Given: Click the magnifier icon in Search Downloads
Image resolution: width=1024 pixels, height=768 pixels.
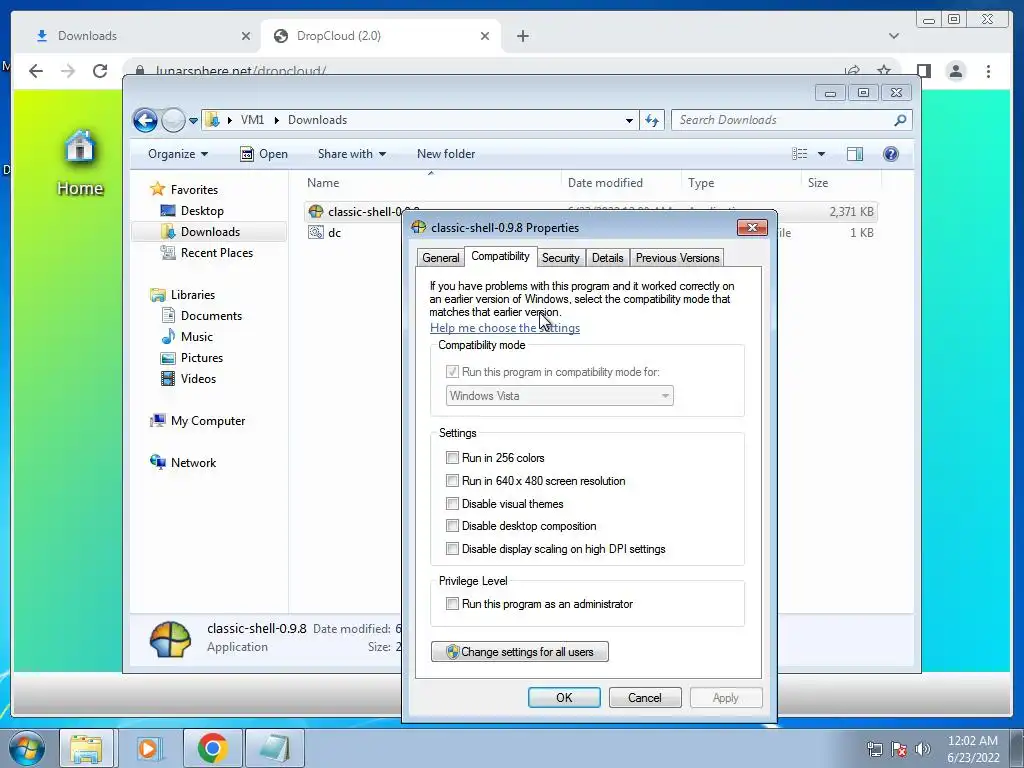Looking at the screenshot, I should 900,120.
